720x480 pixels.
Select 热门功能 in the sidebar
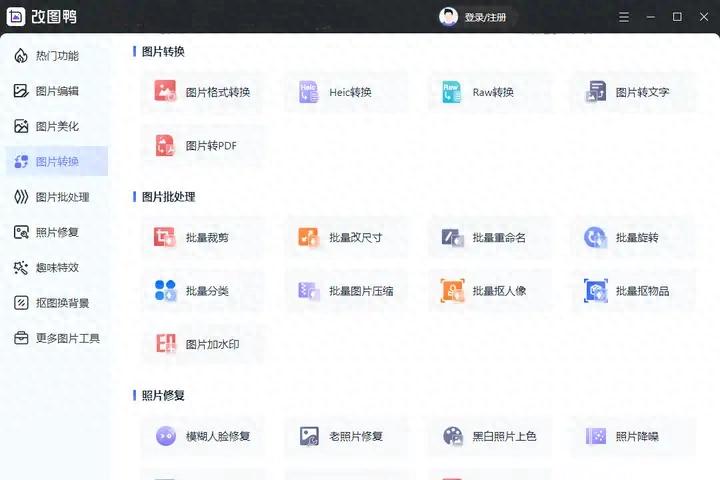pyautogui.click(x=56, y=56)
